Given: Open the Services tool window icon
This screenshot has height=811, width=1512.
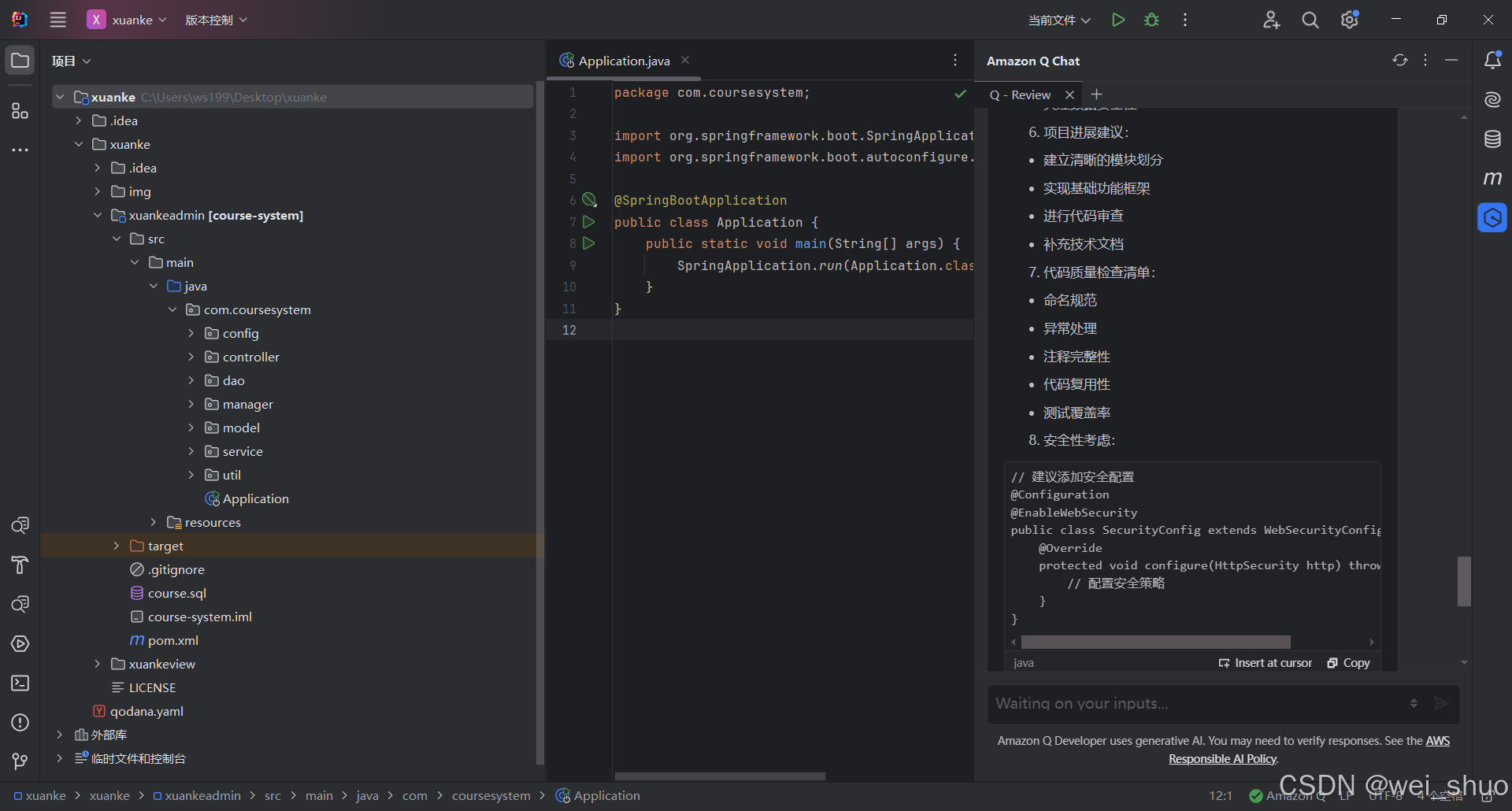Looking at the screenshot, I should (20, 644).
